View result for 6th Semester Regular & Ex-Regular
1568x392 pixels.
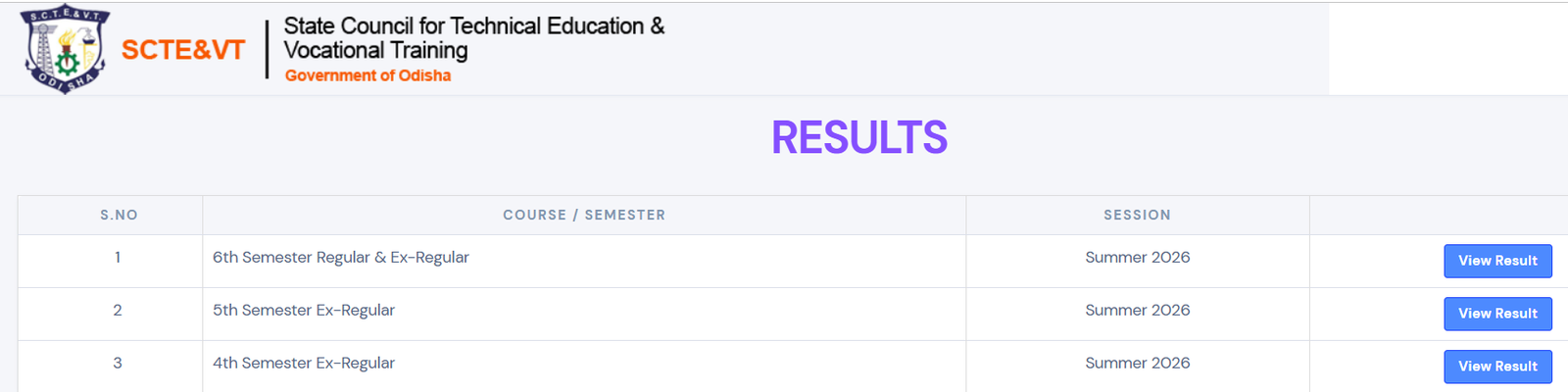(x=1497, y=261)
